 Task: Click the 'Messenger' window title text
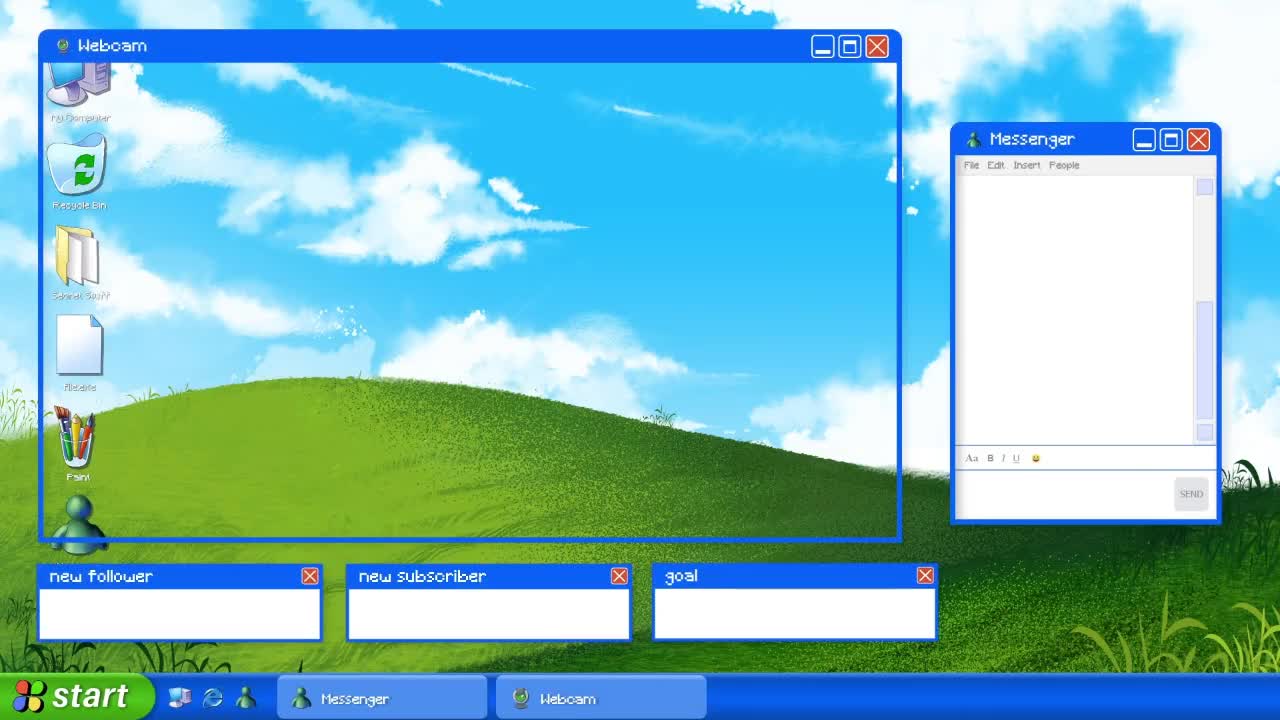(x=1032, y=140)
